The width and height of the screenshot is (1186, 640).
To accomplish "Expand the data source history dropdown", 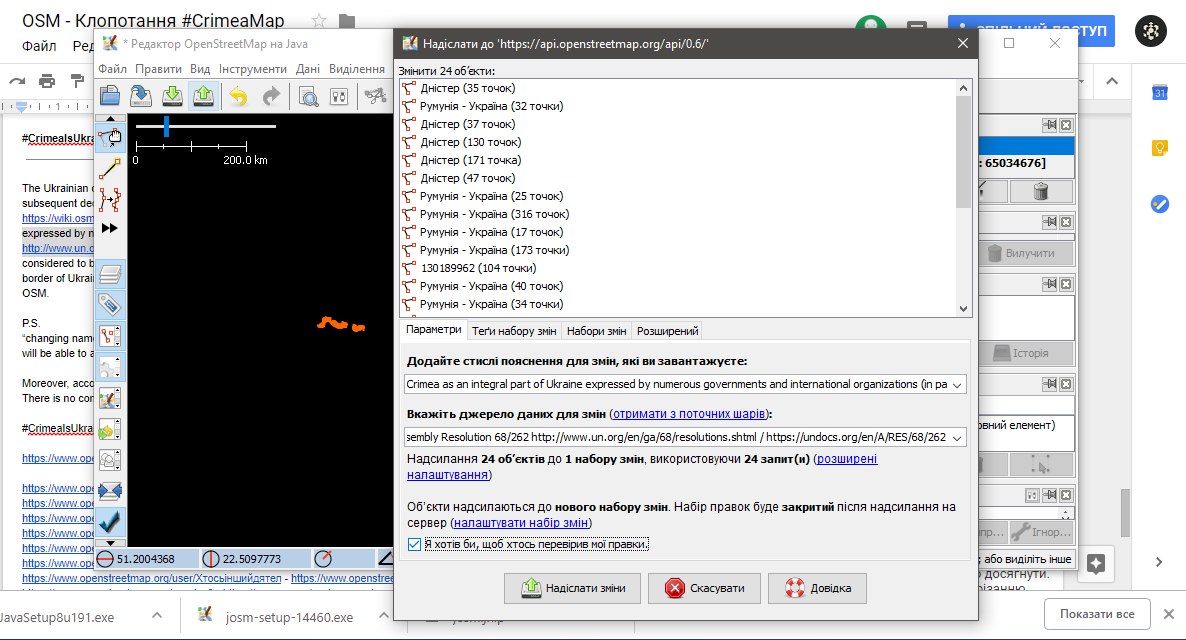I will 957,437.
